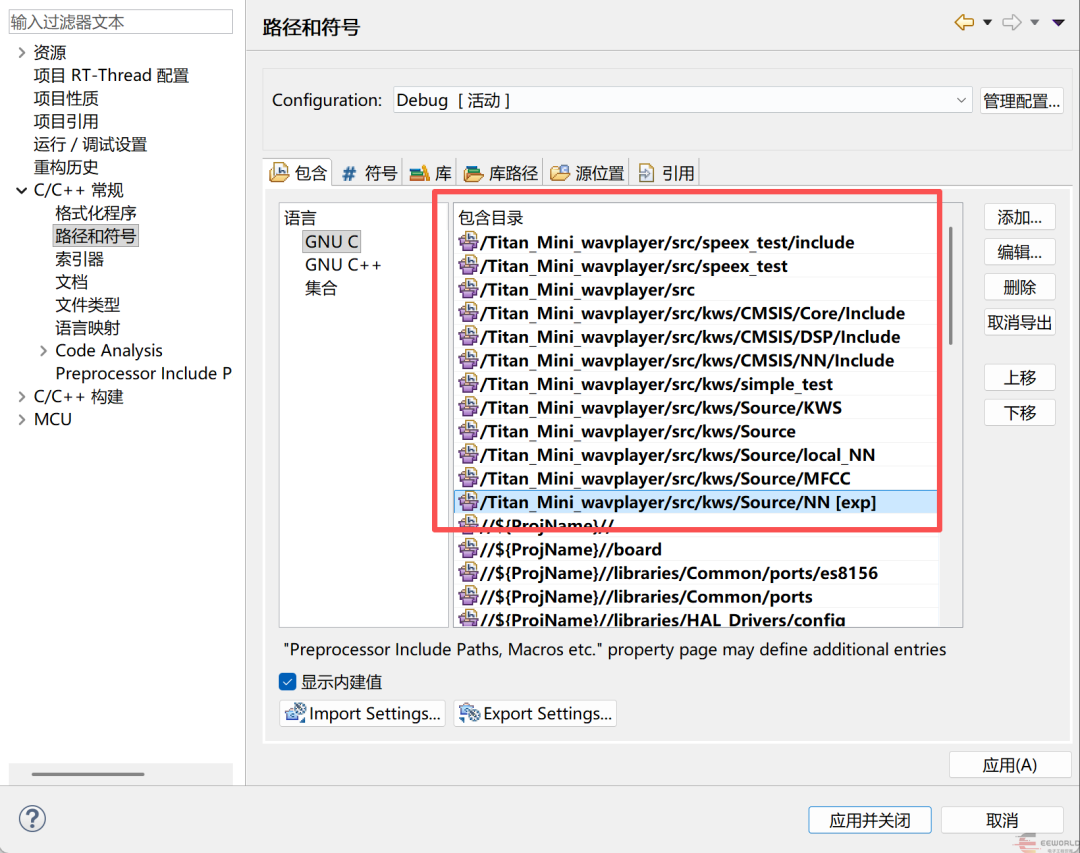Click the left tree horizontal scrollbar
This screenshot has width=1080, height=853.
(88, 774)
